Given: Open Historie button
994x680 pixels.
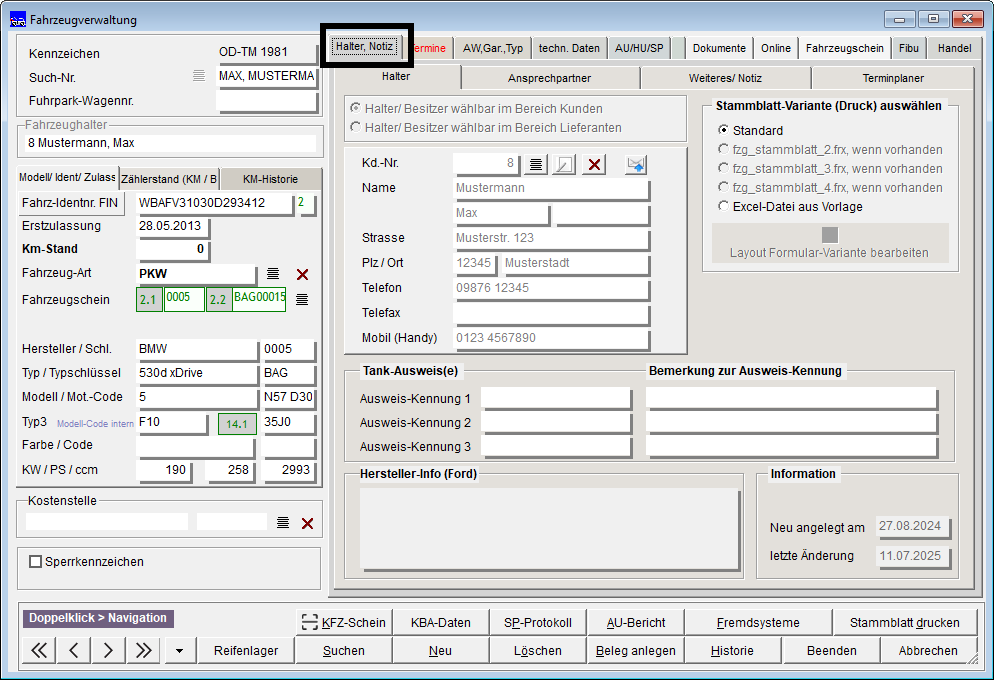Looking at the screenshot, I should 732,650.
